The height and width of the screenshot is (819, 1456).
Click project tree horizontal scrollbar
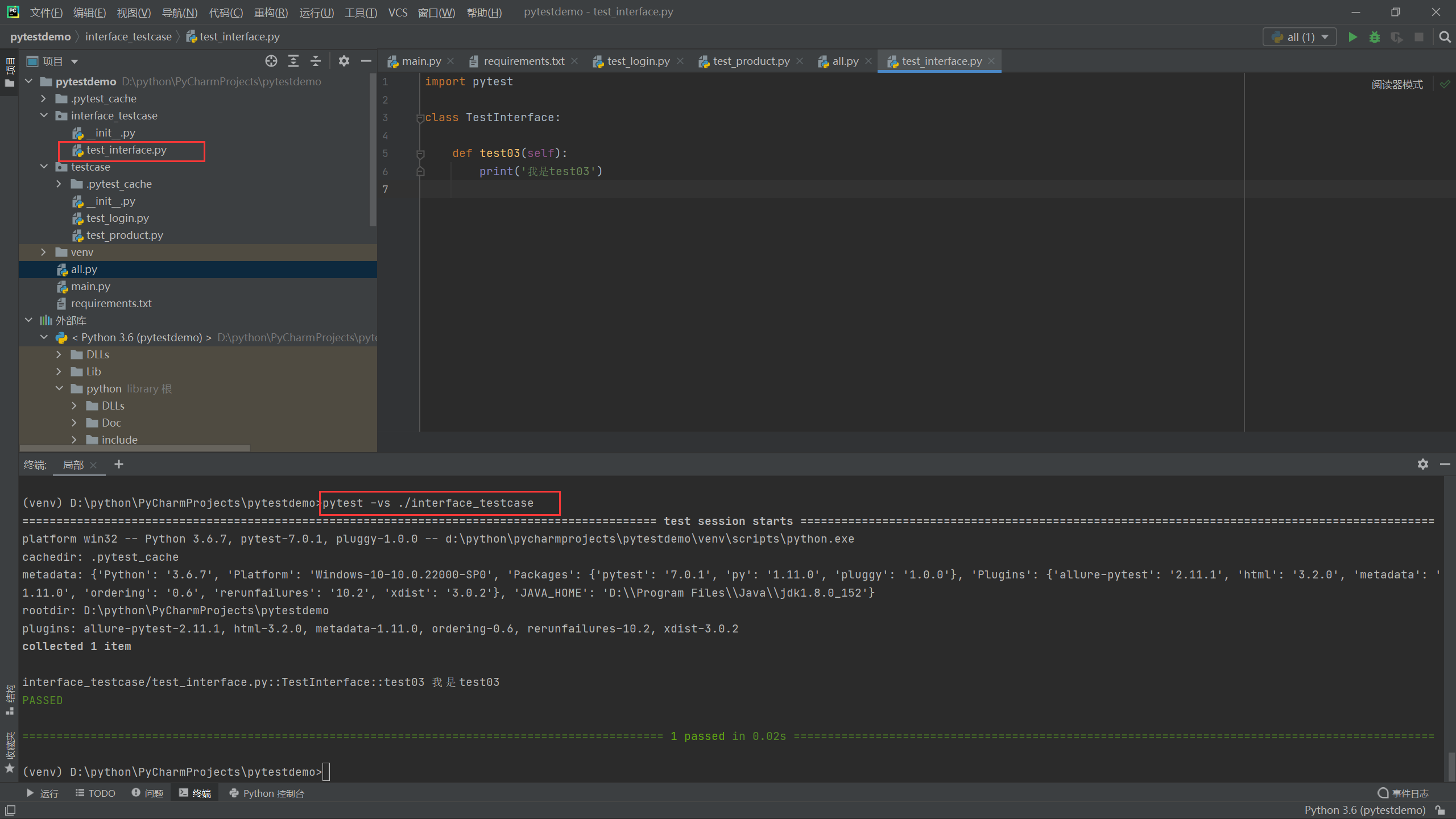[135, 448]
